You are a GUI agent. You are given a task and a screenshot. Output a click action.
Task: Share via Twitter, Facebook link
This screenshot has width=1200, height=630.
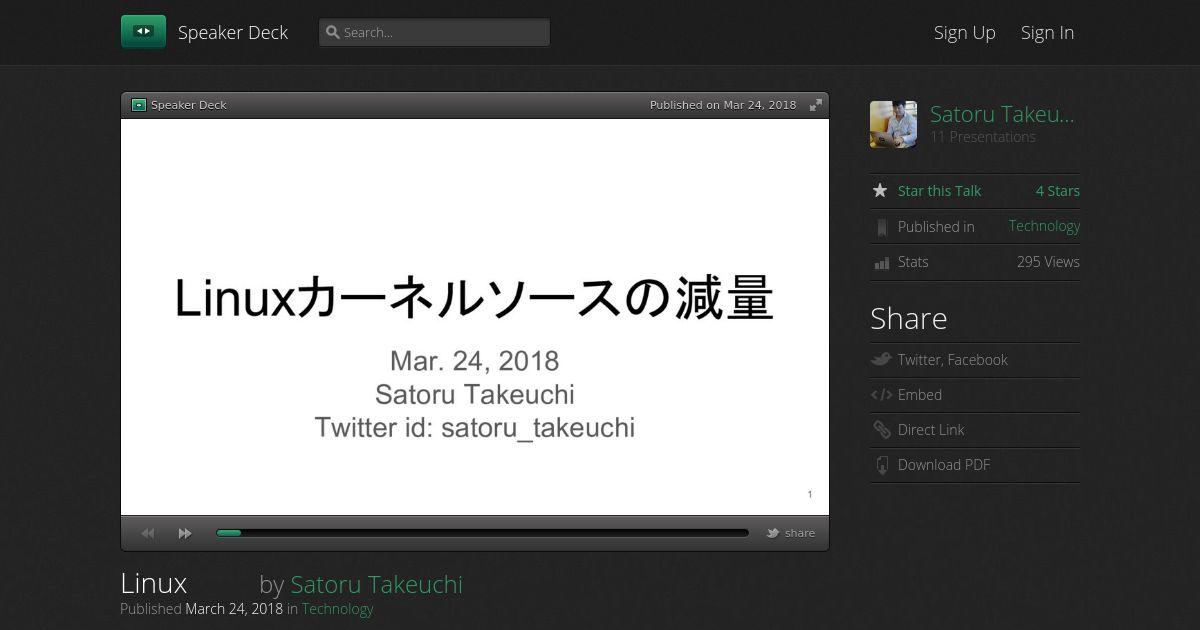[953, 360]
